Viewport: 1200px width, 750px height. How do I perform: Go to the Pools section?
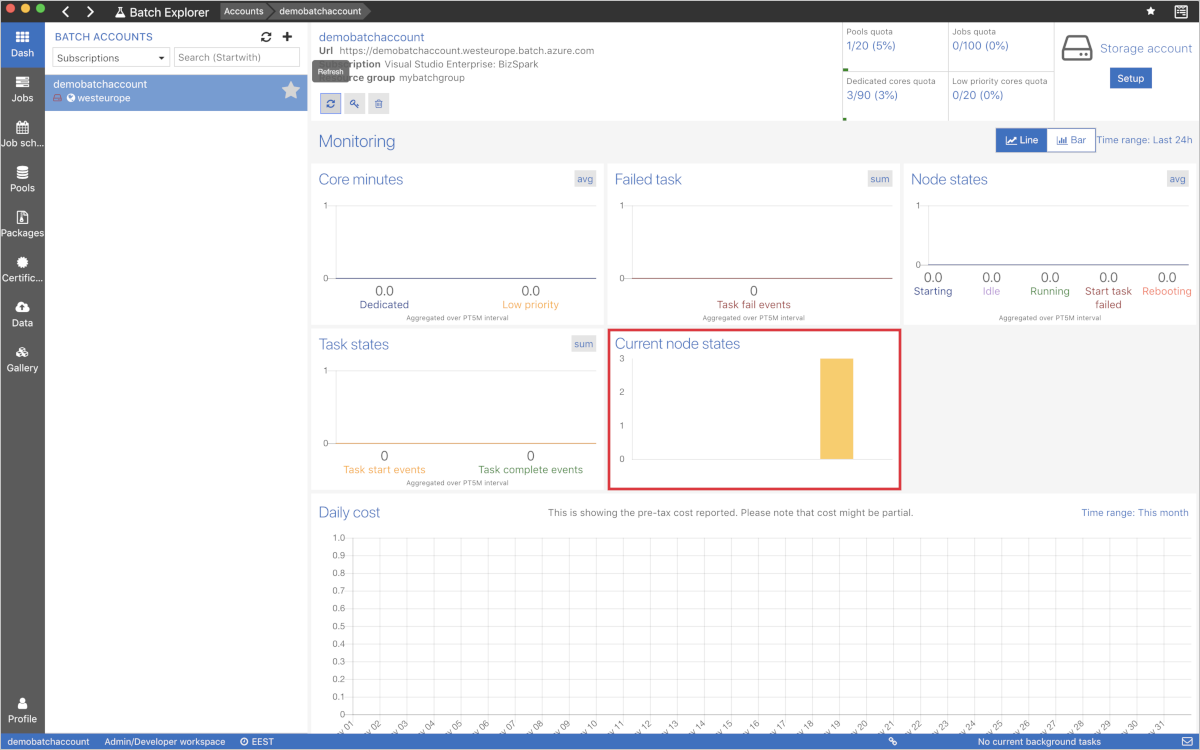22,179
